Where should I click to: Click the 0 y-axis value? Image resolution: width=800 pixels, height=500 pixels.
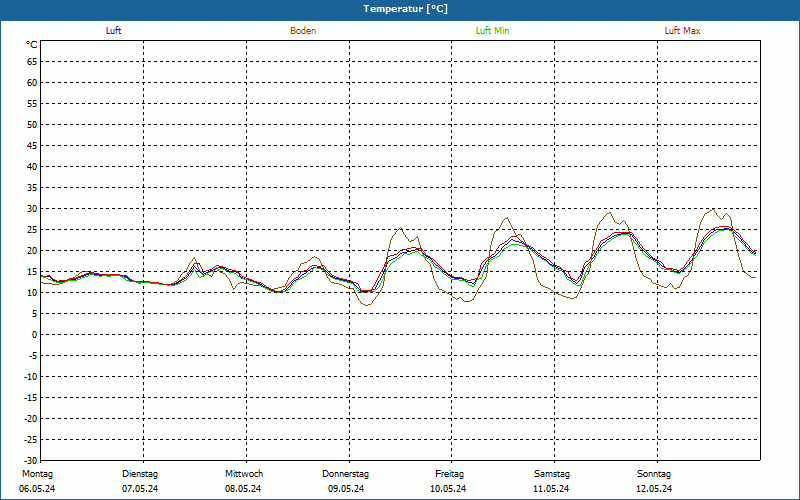point(35,335)
